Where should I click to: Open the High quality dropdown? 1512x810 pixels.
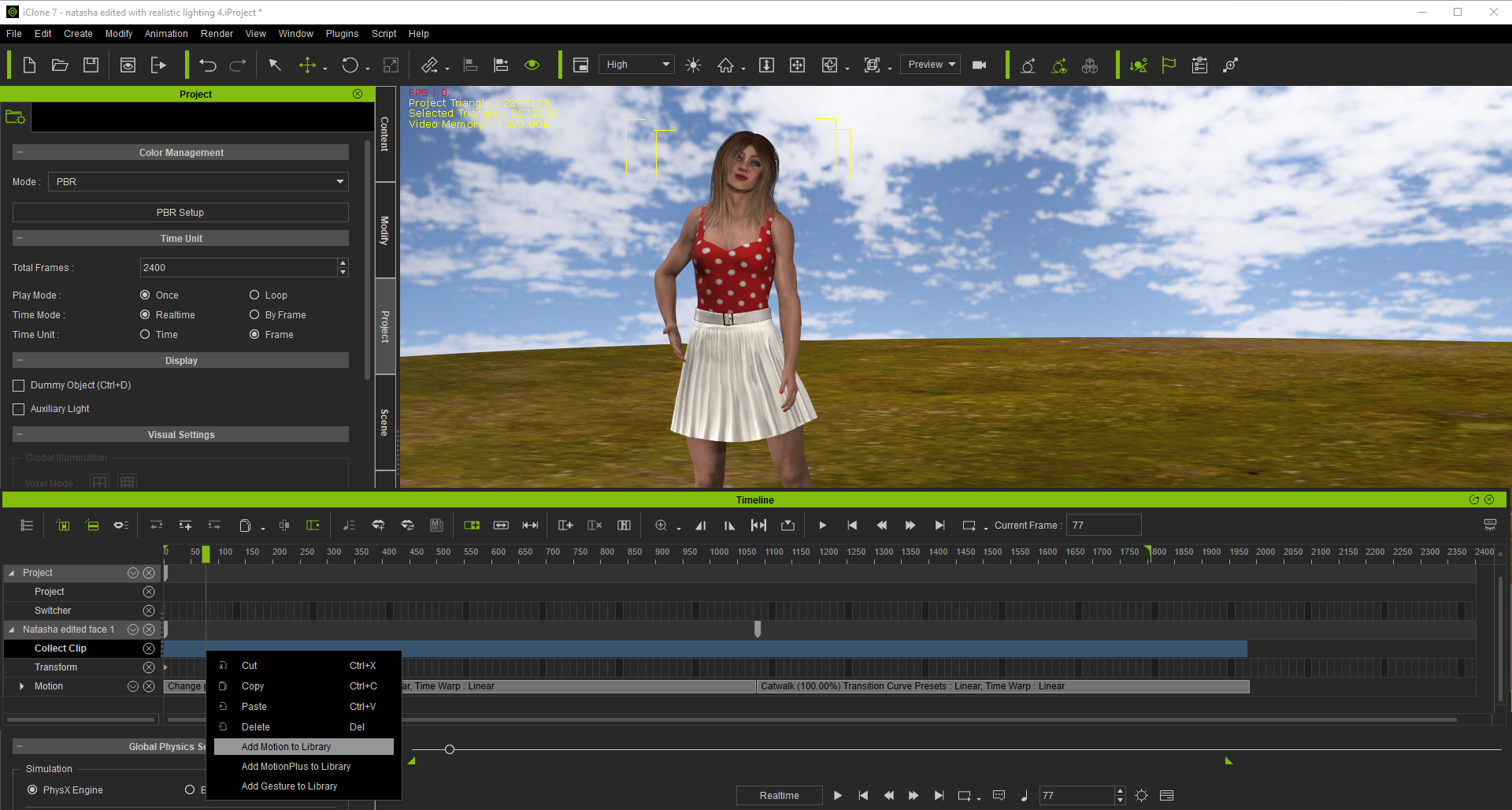[636, 65]
